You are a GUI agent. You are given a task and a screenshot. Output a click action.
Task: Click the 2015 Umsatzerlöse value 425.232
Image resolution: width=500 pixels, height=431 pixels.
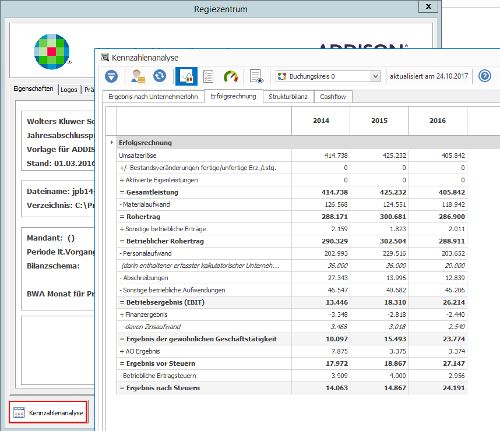(394, 155)
